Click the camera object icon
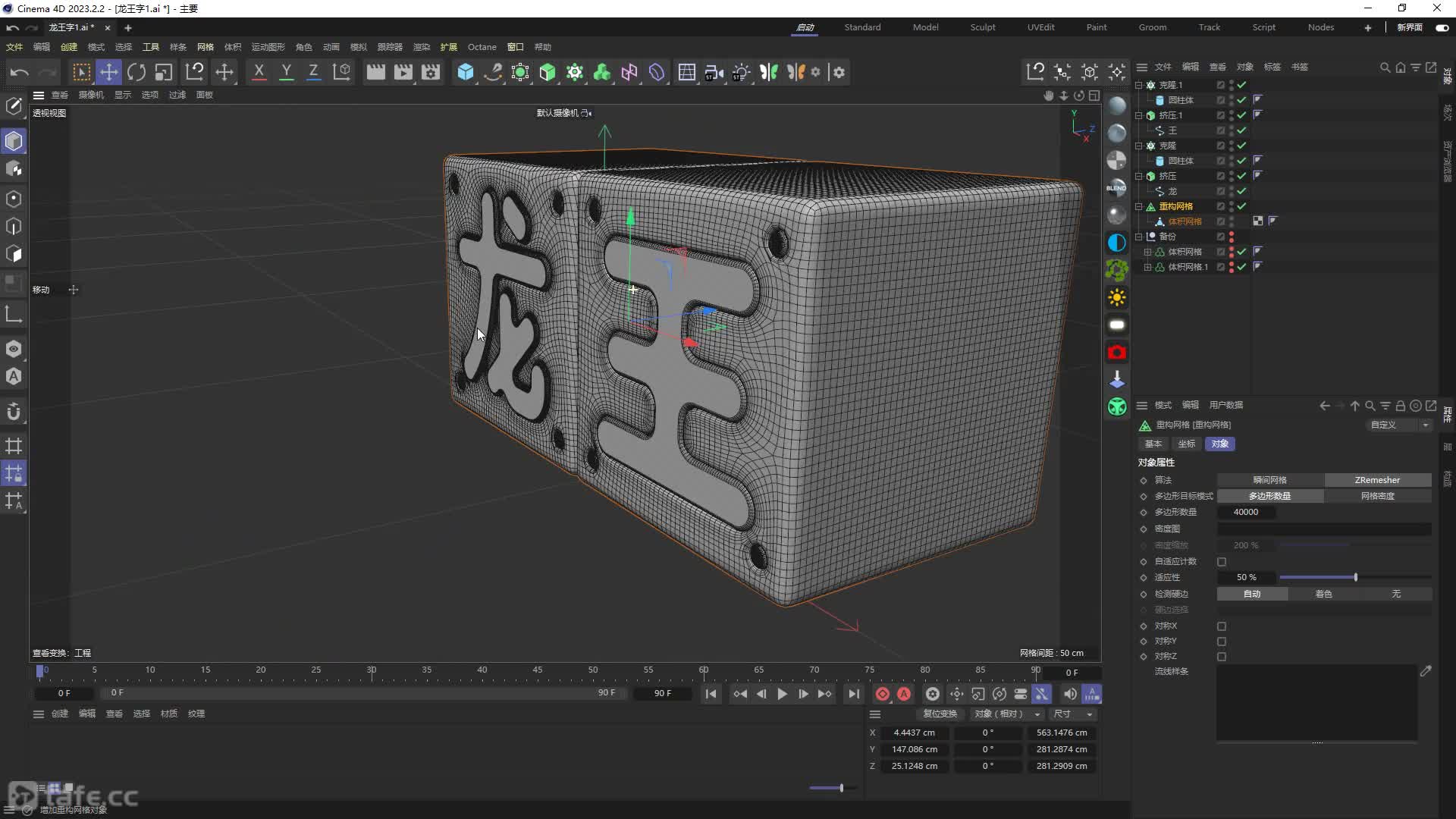Screen dimensions: 1456x819 point(714,72)
